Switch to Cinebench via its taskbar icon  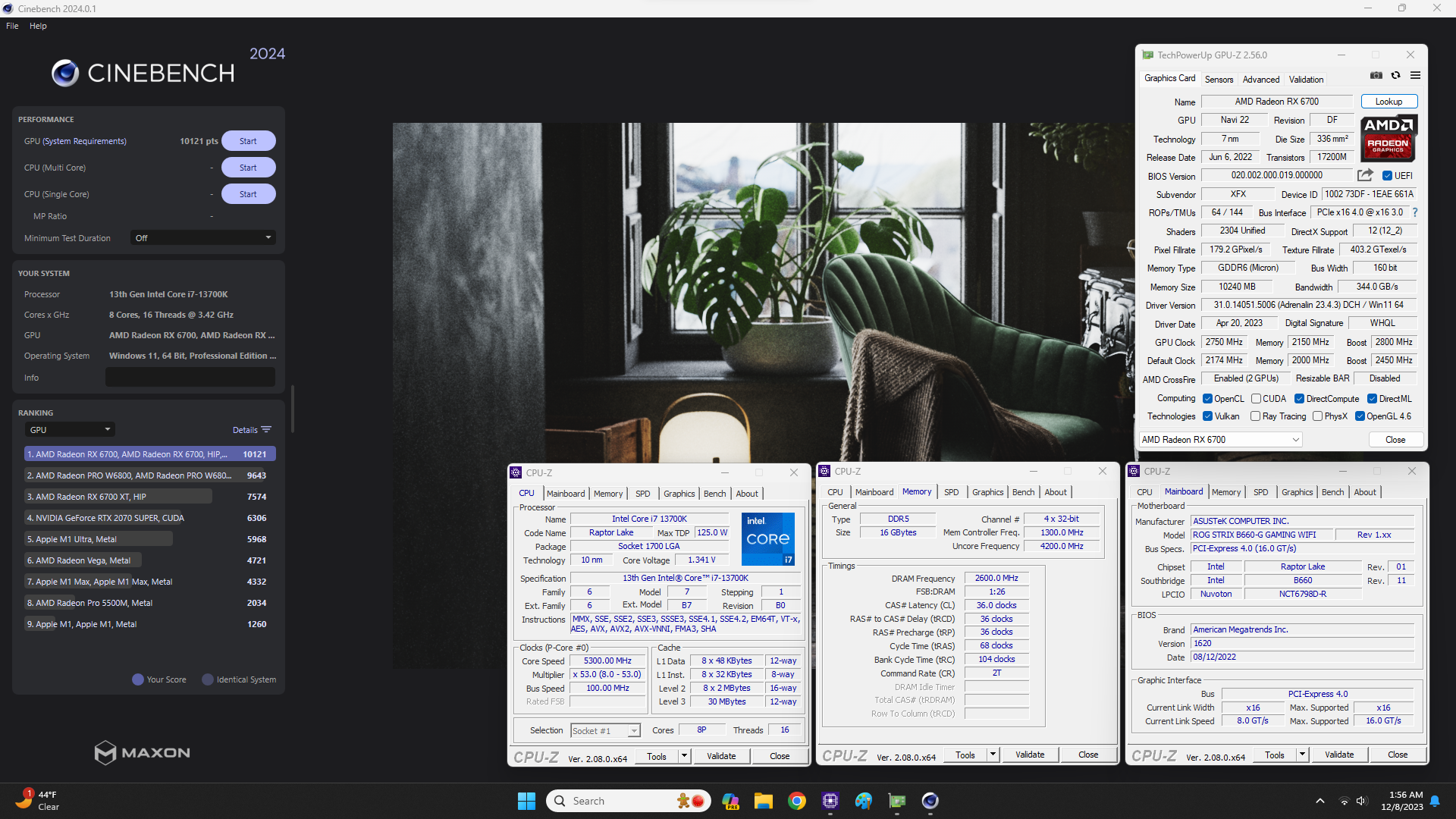pyautogui.click(x=930, y=801)
